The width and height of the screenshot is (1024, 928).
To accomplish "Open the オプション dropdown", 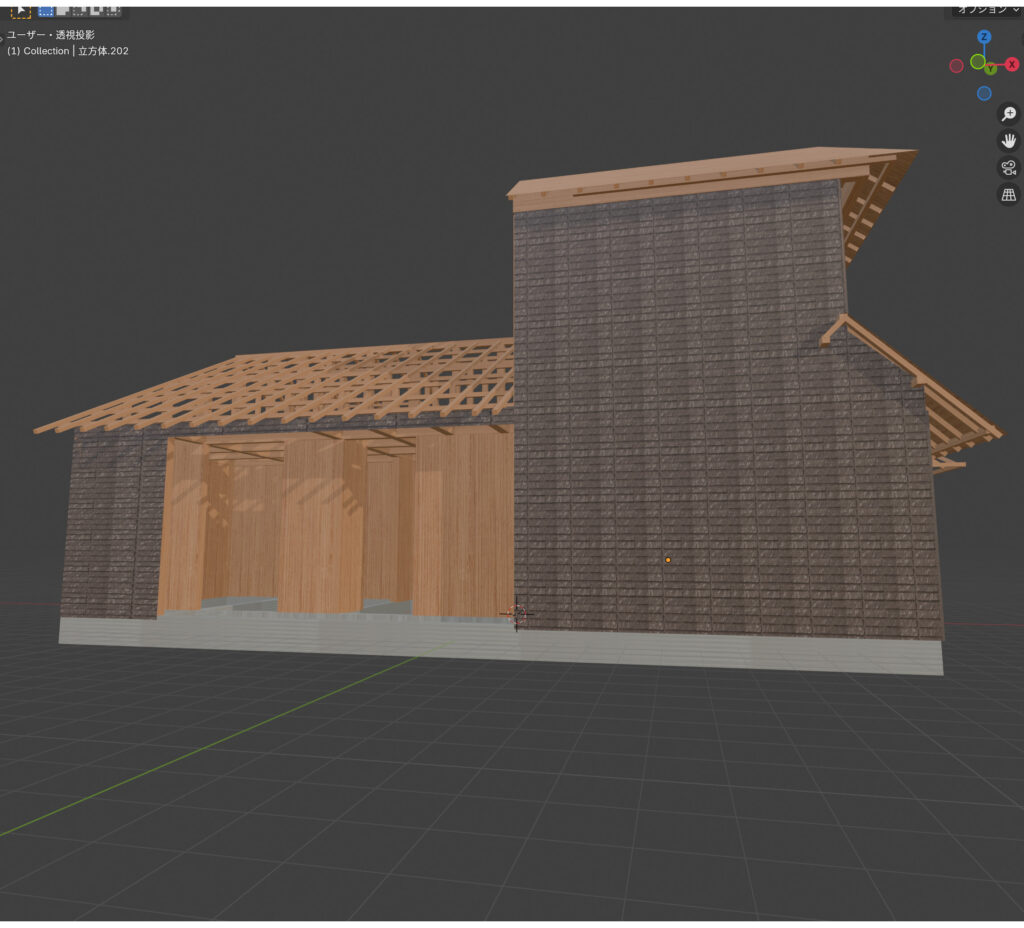I will pyautogui.click(x=986, y=9).
